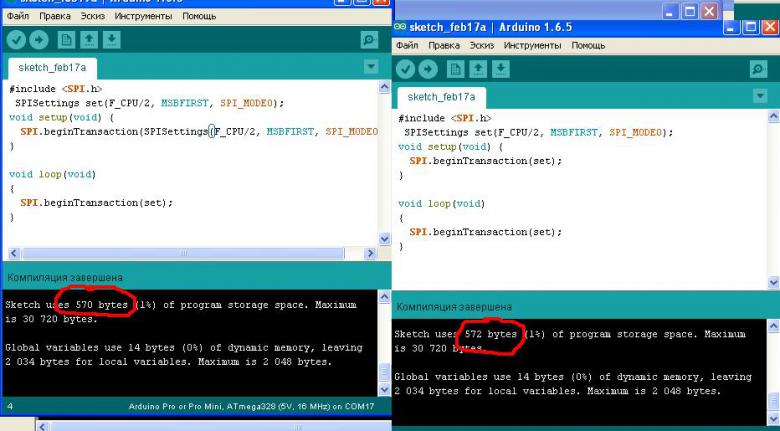Maximize the right Arduino 1.6.5 window
The width and height of the screenshot is (780, 431).
(x=751, y=27)
